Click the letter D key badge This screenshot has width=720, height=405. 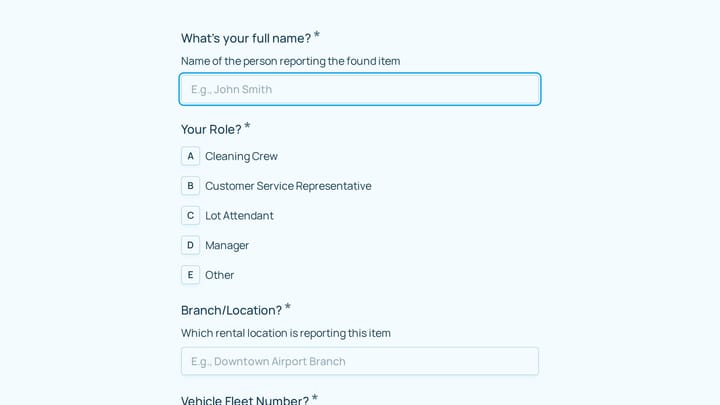(190, 245)
